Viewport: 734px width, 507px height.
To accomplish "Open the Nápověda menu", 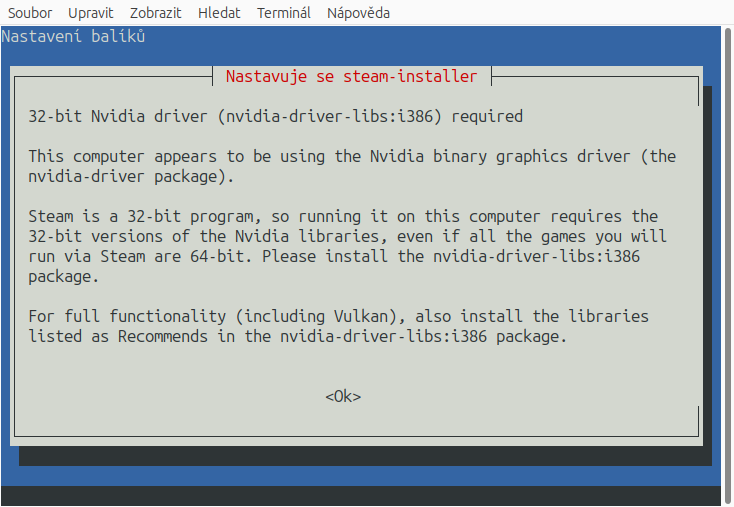I will (x=359, y=13).
